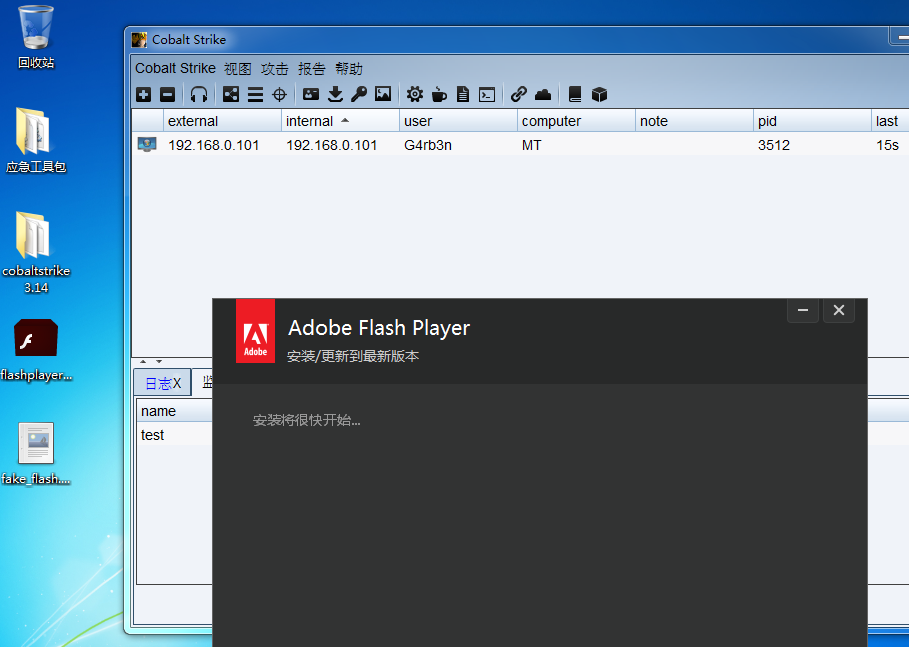Select the cobaltstrike 3.14 folder icon
Viewport: 909px width, 647px height.
point(36,253)
